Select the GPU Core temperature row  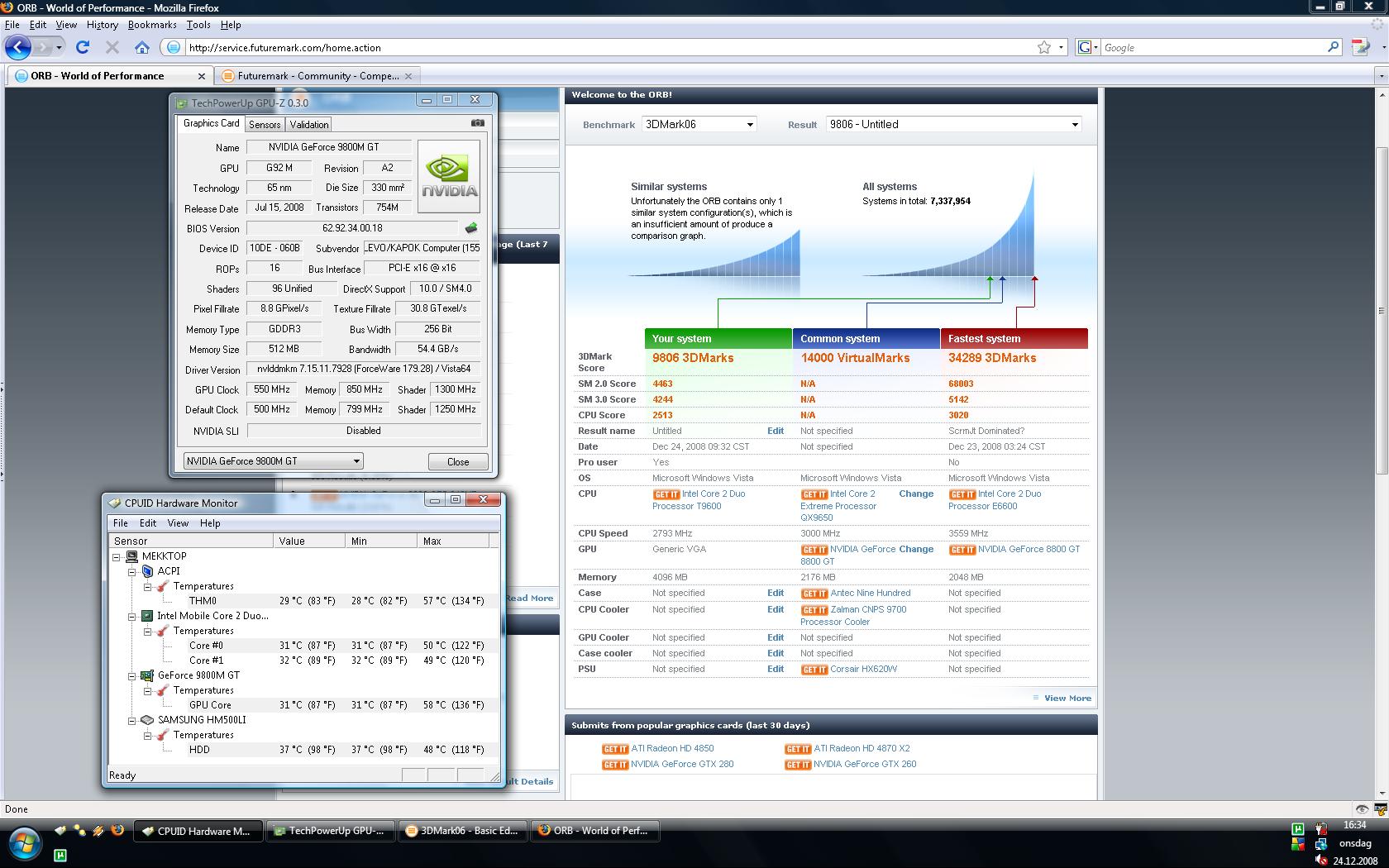click(304, 705)
